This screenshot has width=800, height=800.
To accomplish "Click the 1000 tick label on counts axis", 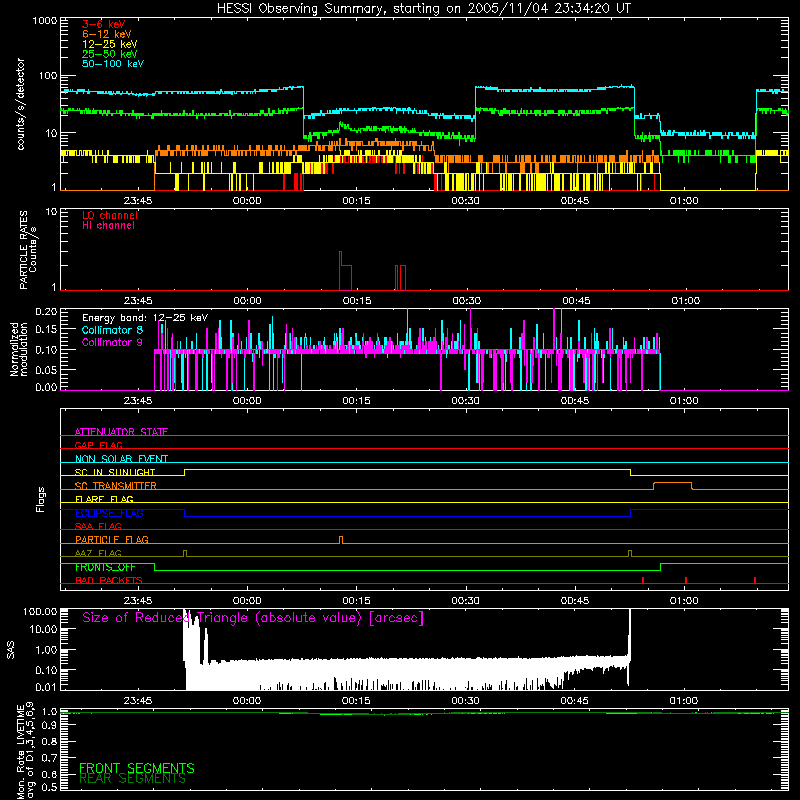I will coord(45,21).
